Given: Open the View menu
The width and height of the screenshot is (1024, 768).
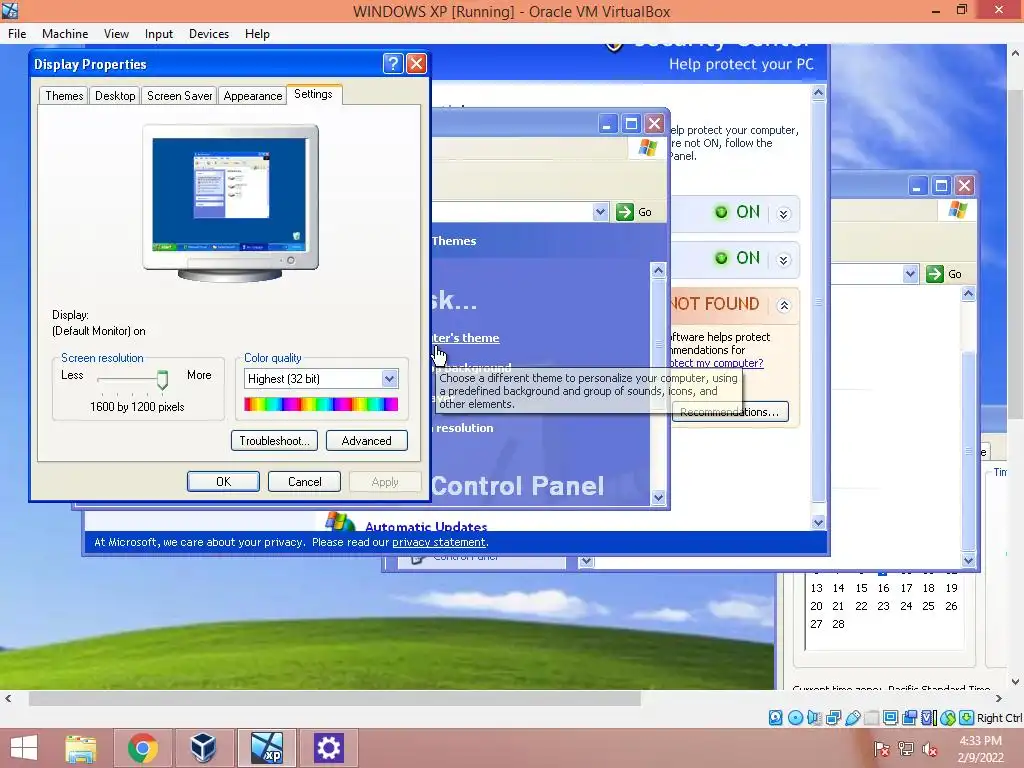Looking at the screenshot, I should tap(116, 34).
